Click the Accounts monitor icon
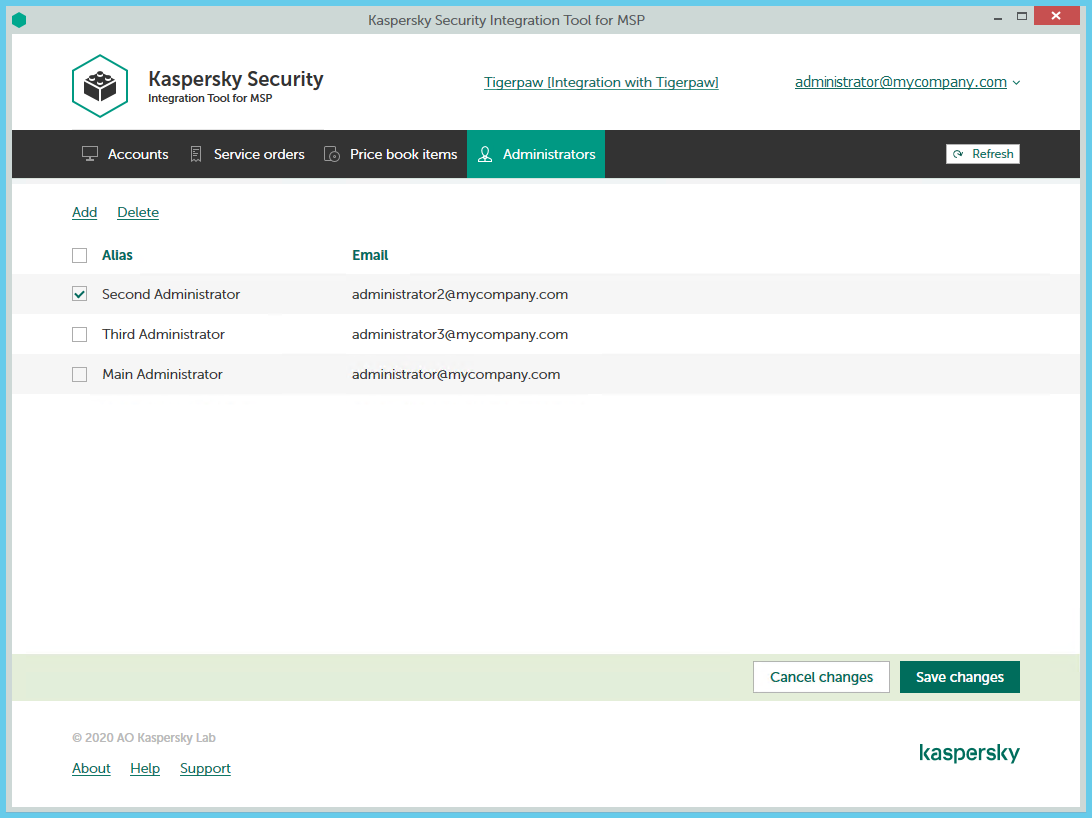1092x818 pixels. pyautogui.click(x=90, y=154)
